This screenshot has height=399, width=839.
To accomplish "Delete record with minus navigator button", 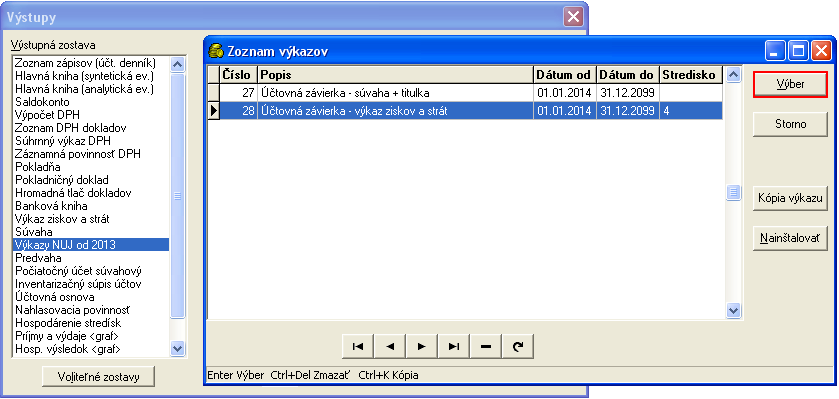I will coord(486,347).
